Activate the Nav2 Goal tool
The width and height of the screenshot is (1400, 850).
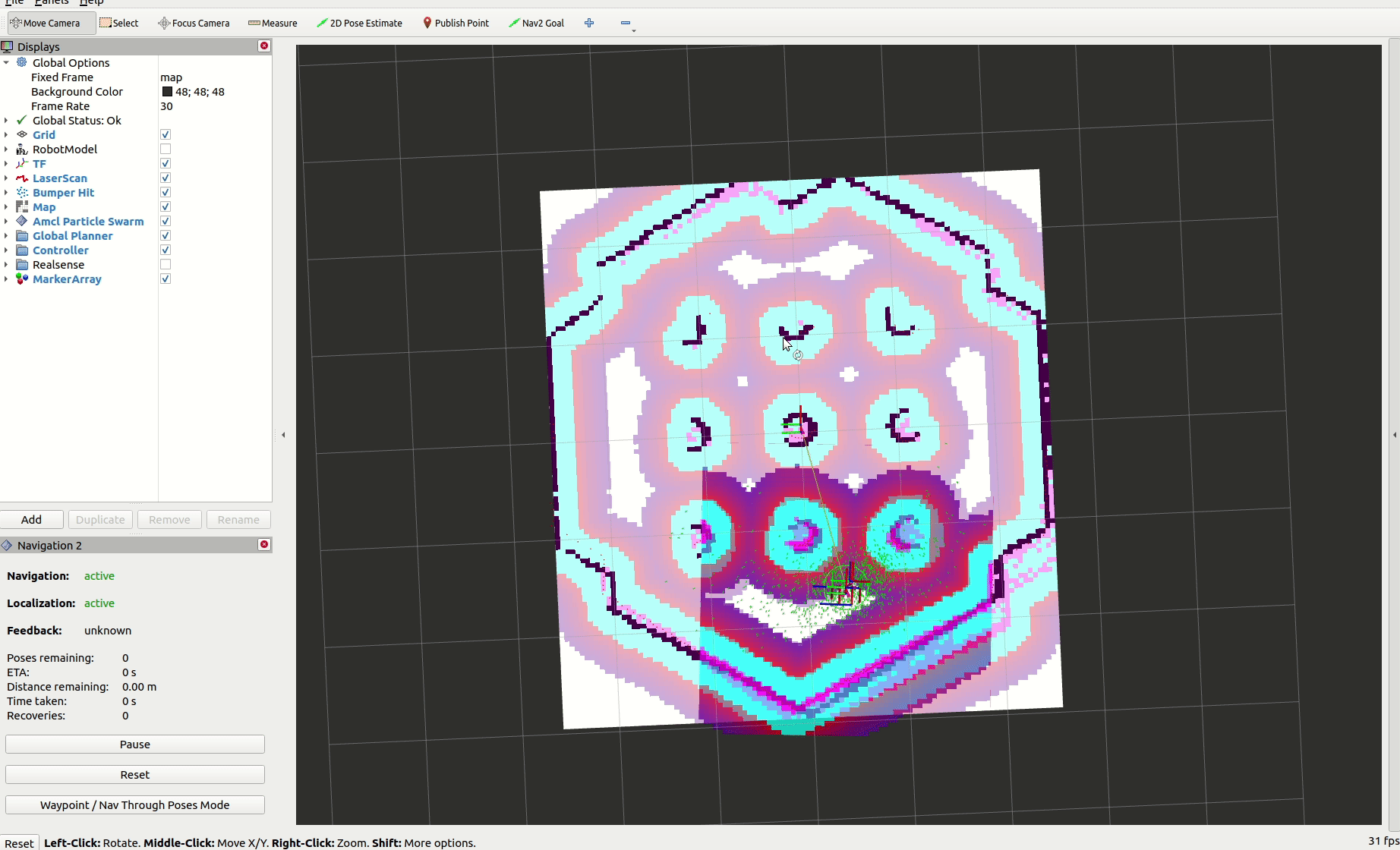point(536,23)
